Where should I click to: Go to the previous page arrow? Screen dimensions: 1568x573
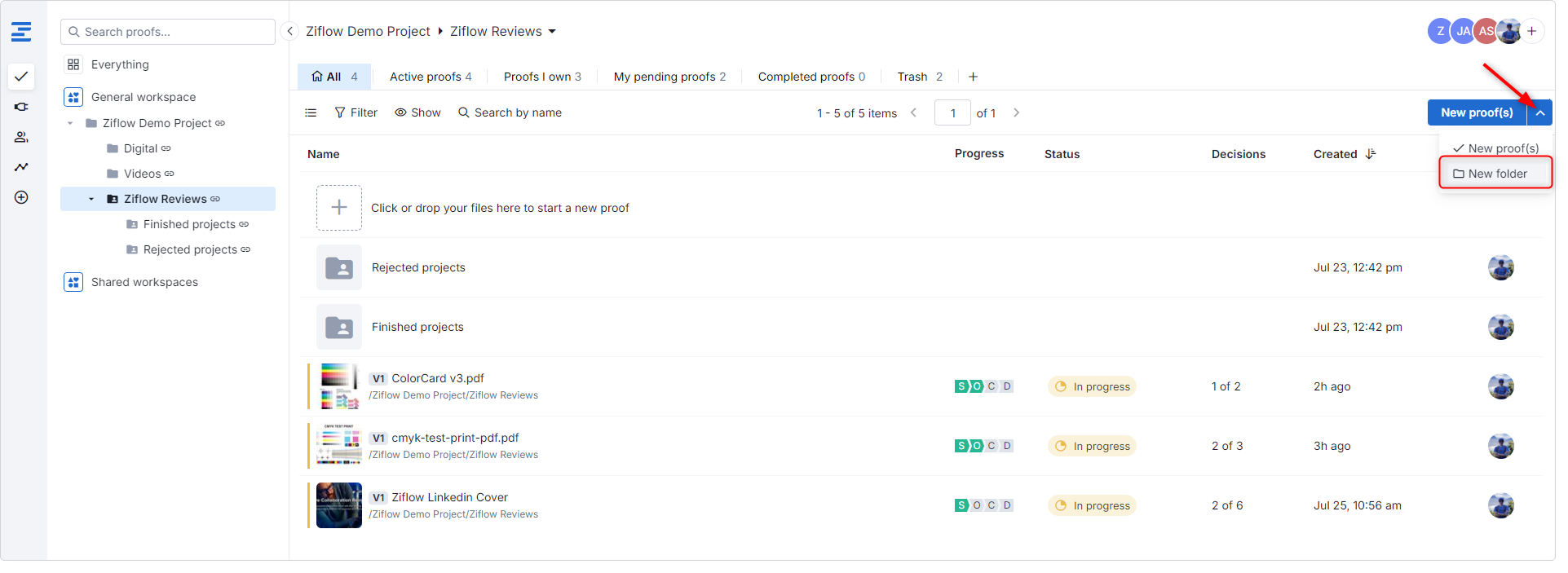(x=913, y=112)
